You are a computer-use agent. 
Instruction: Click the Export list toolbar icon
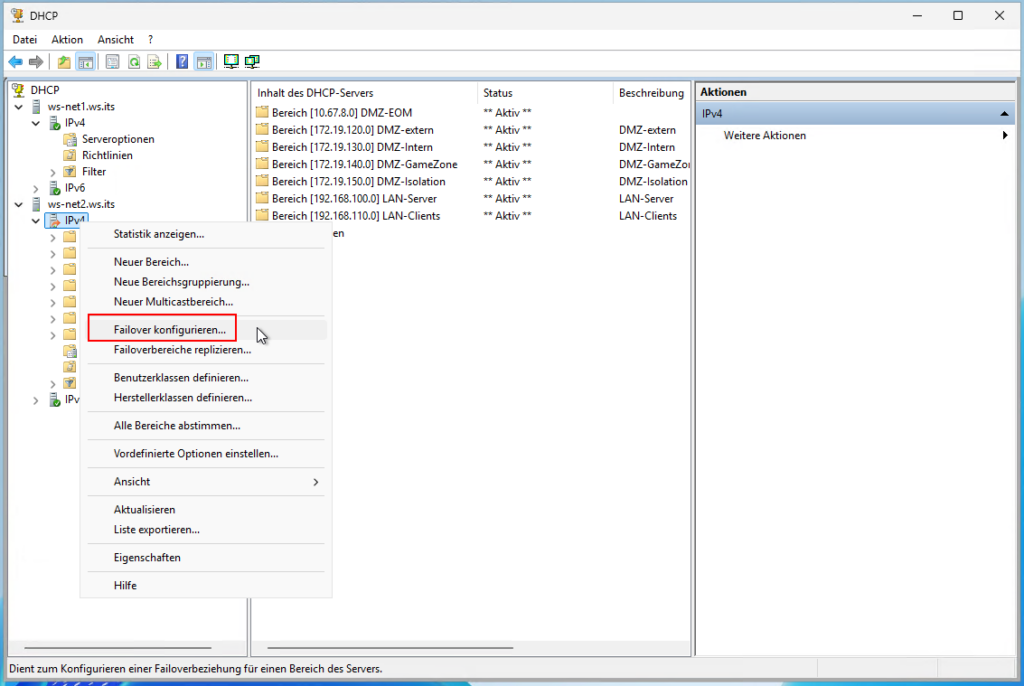pyautogui.click(x=155, y=62)
